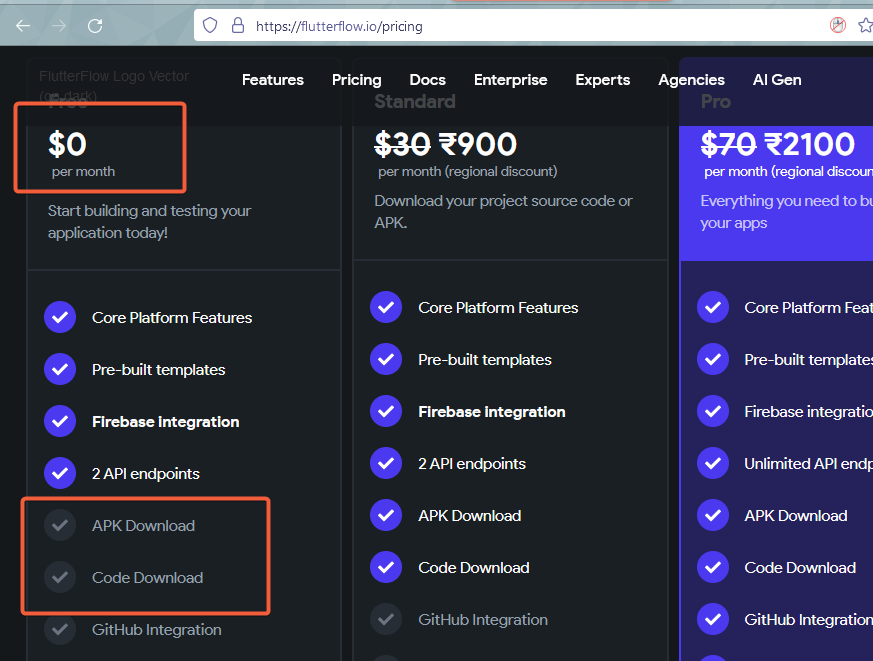
Task: Open the Enterprise page link
Action: (511, 80)
